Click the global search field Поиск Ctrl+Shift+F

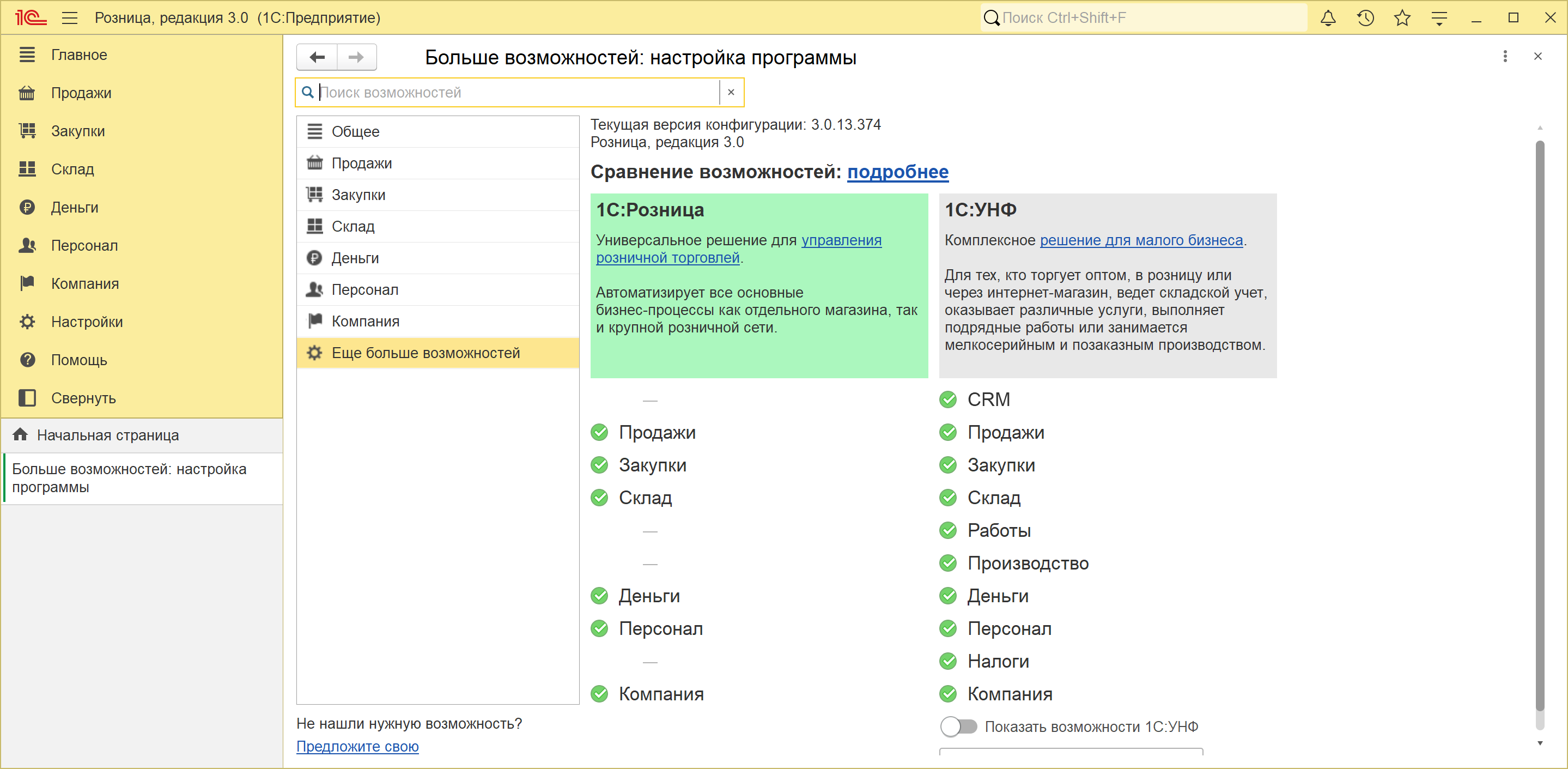1144,17
